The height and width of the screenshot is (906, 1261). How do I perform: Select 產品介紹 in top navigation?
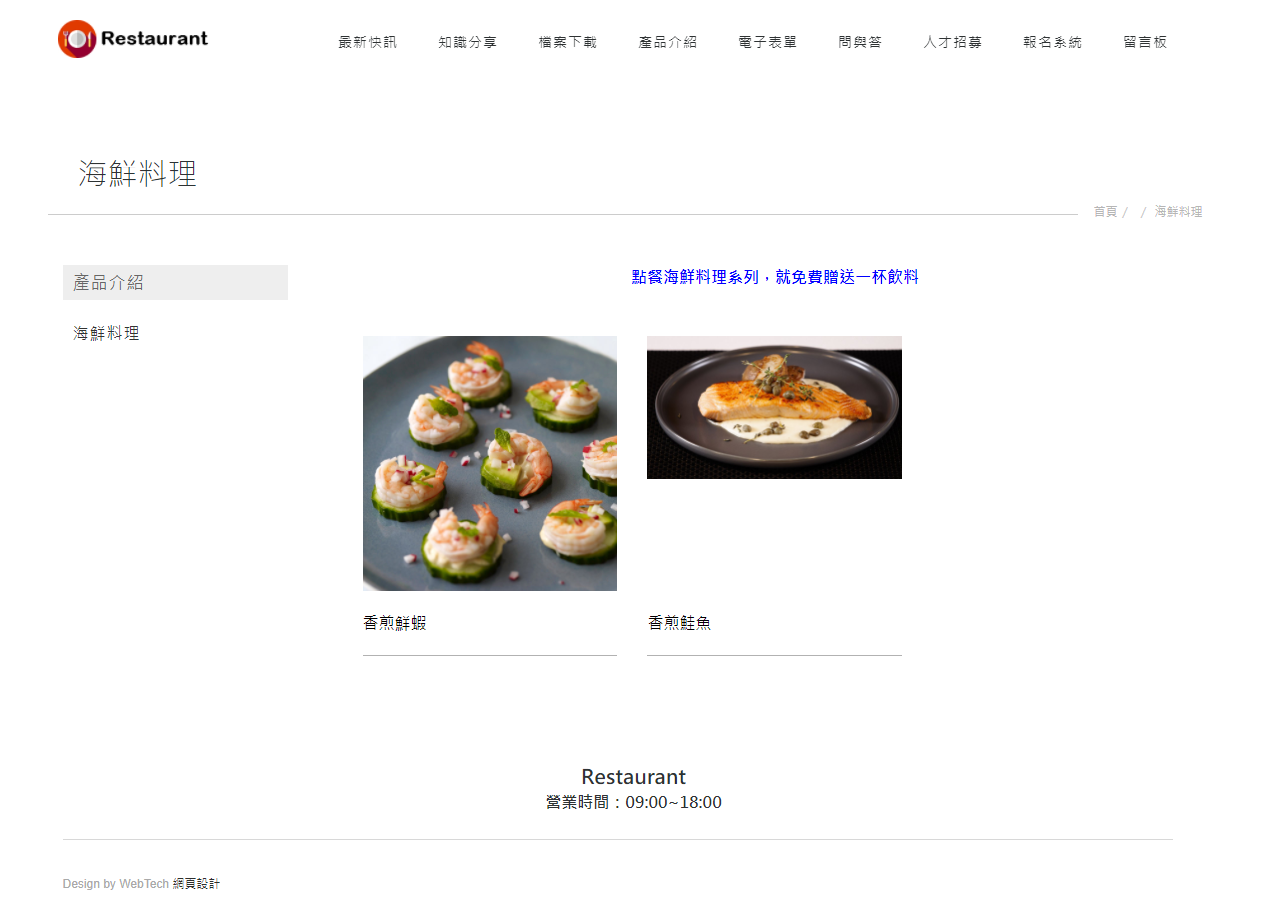(x=668, y=42)
